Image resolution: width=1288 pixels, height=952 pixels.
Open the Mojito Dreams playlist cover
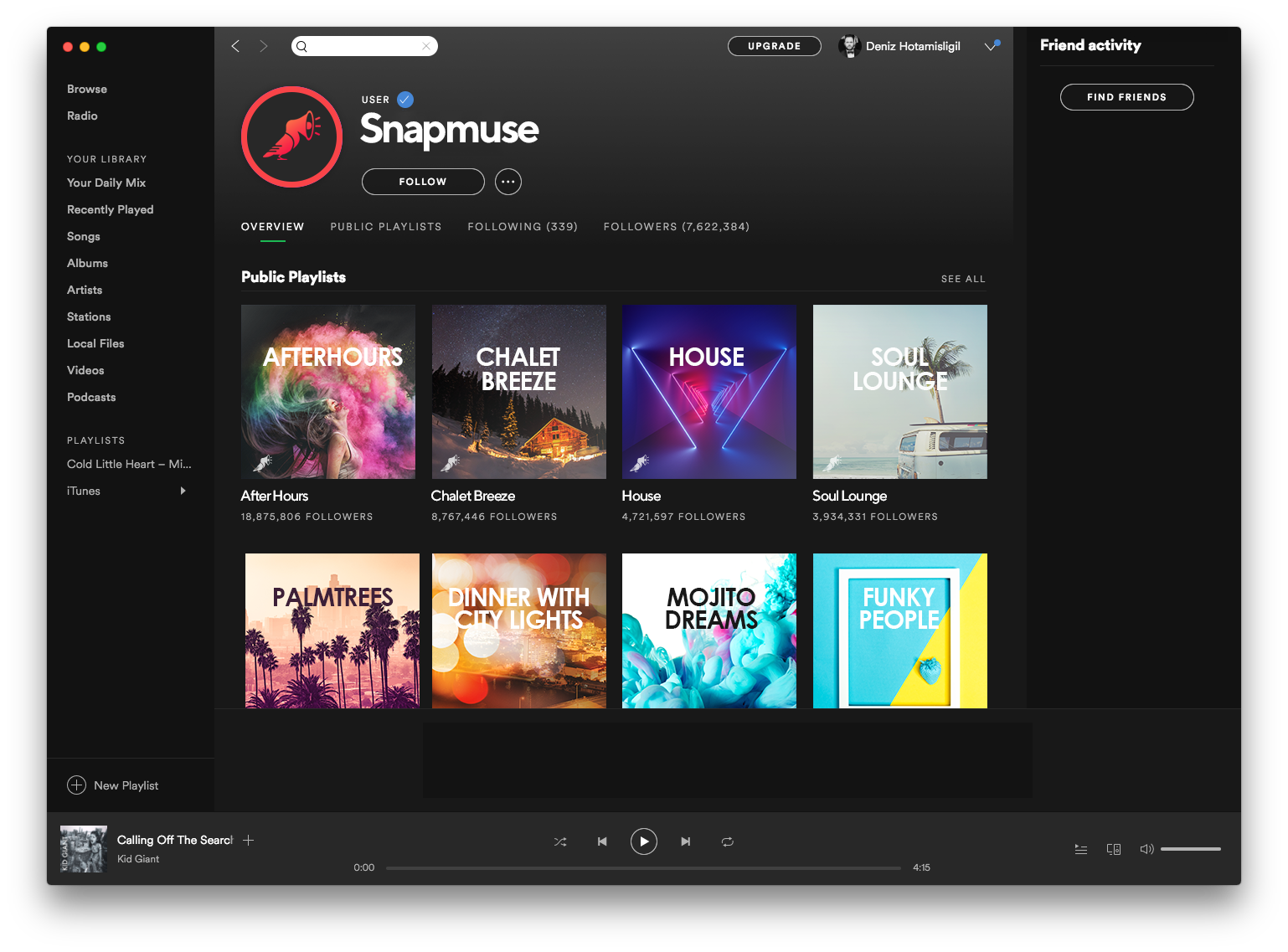click(709, 630)
